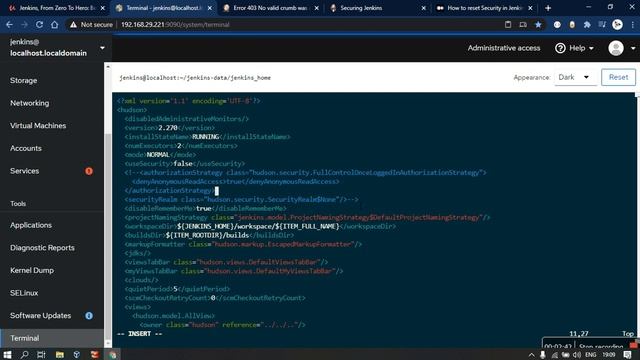Show hidden system tray icons

[x=531, y=355]
